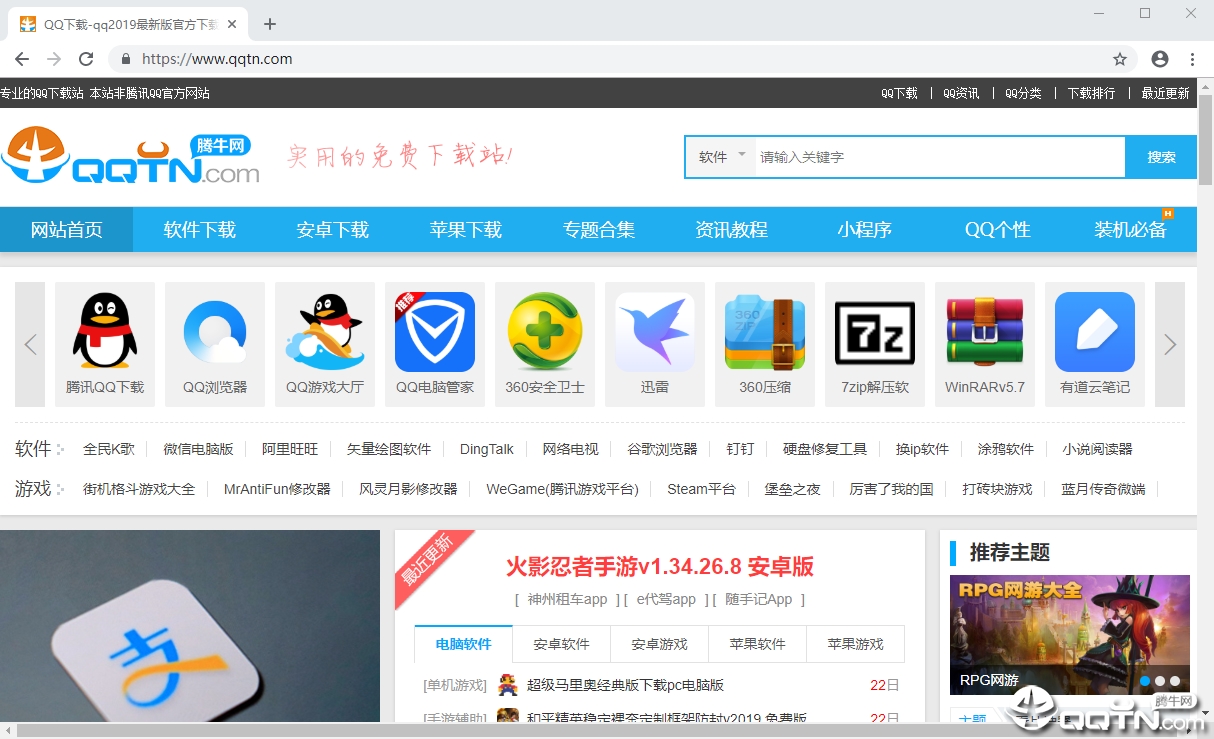Open 资讯教程 navigation menu
This screenshot has width=1214, height=739.
click(732, 229)
